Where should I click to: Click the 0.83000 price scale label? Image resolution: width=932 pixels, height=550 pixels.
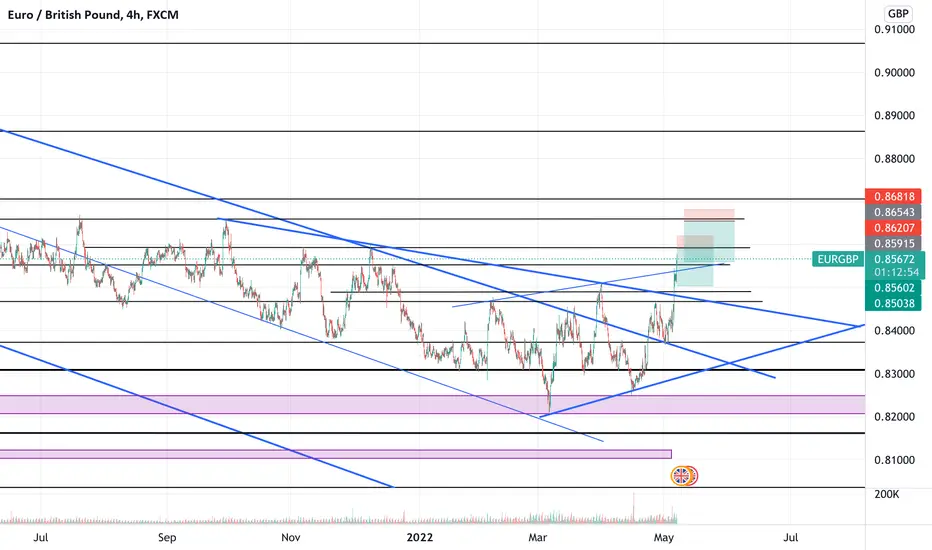(895, 374)
